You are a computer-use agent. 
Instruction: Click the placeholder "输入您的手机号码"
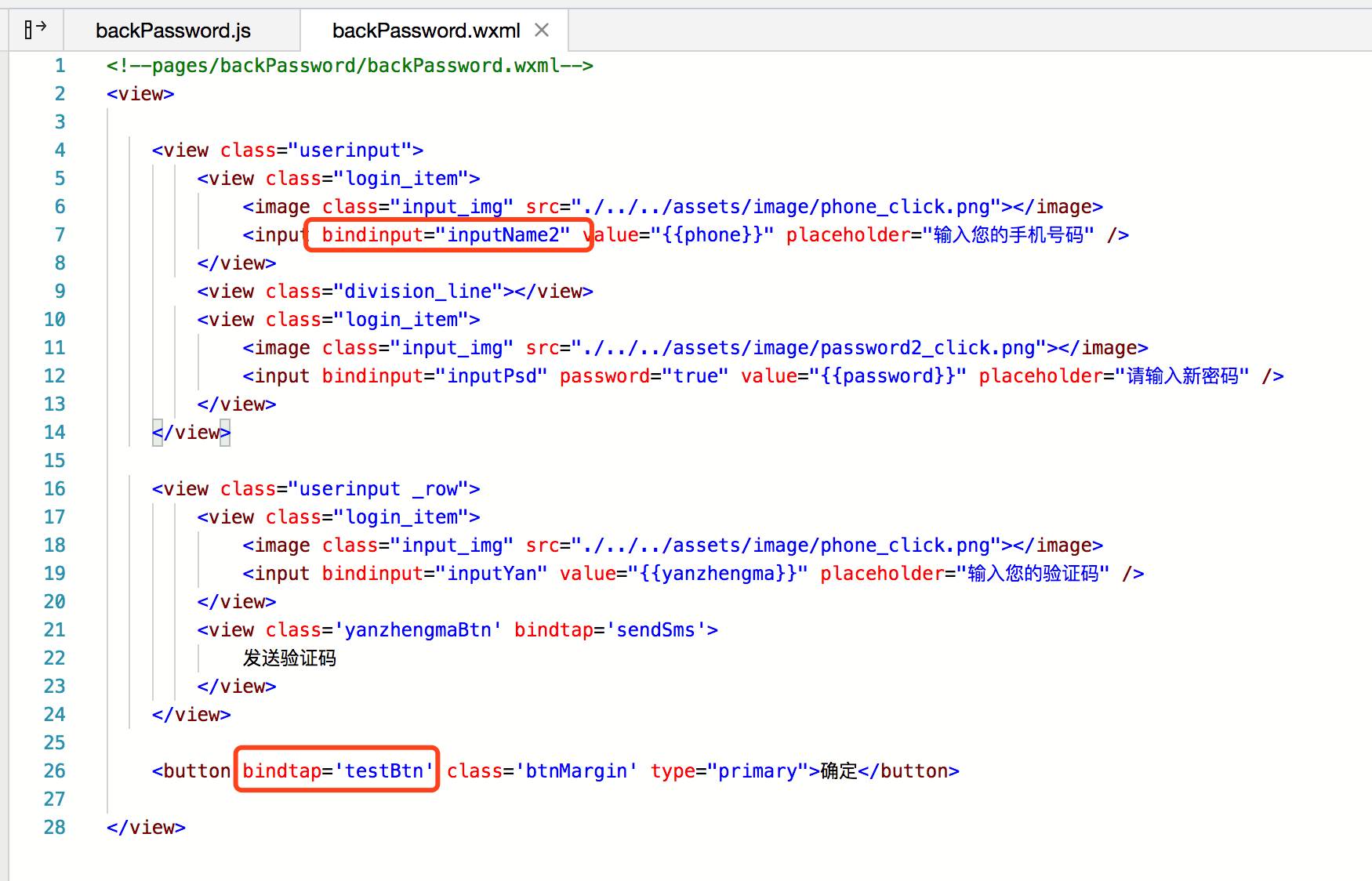click(1014, 235)
